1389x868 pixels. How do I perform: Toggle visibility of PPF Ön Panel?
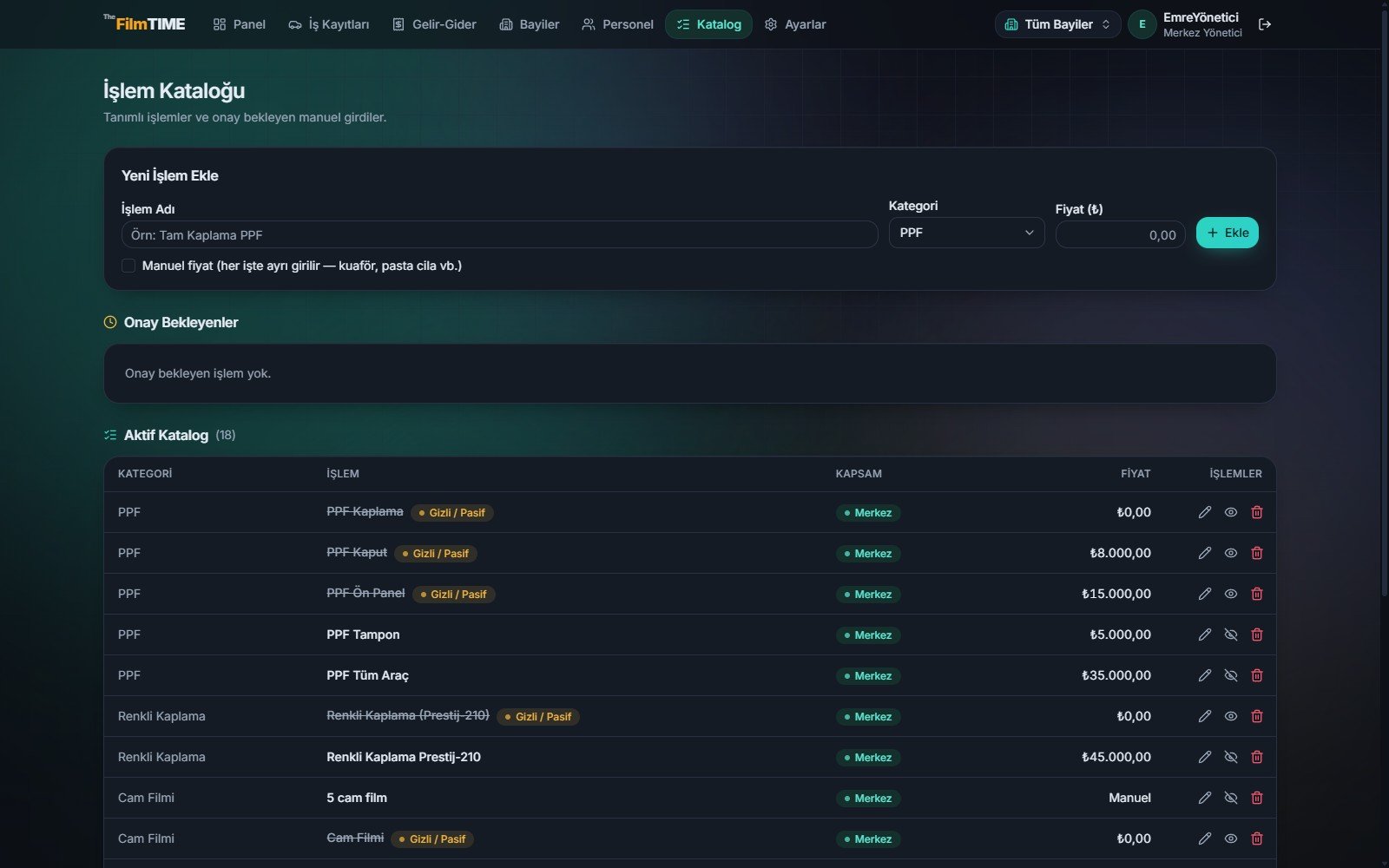tap(1230, 594)
